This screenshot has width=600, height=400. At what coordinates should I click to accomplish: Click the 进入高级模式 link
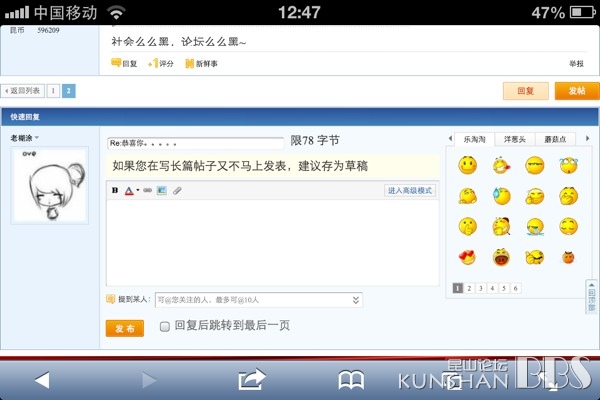[409, 190]
